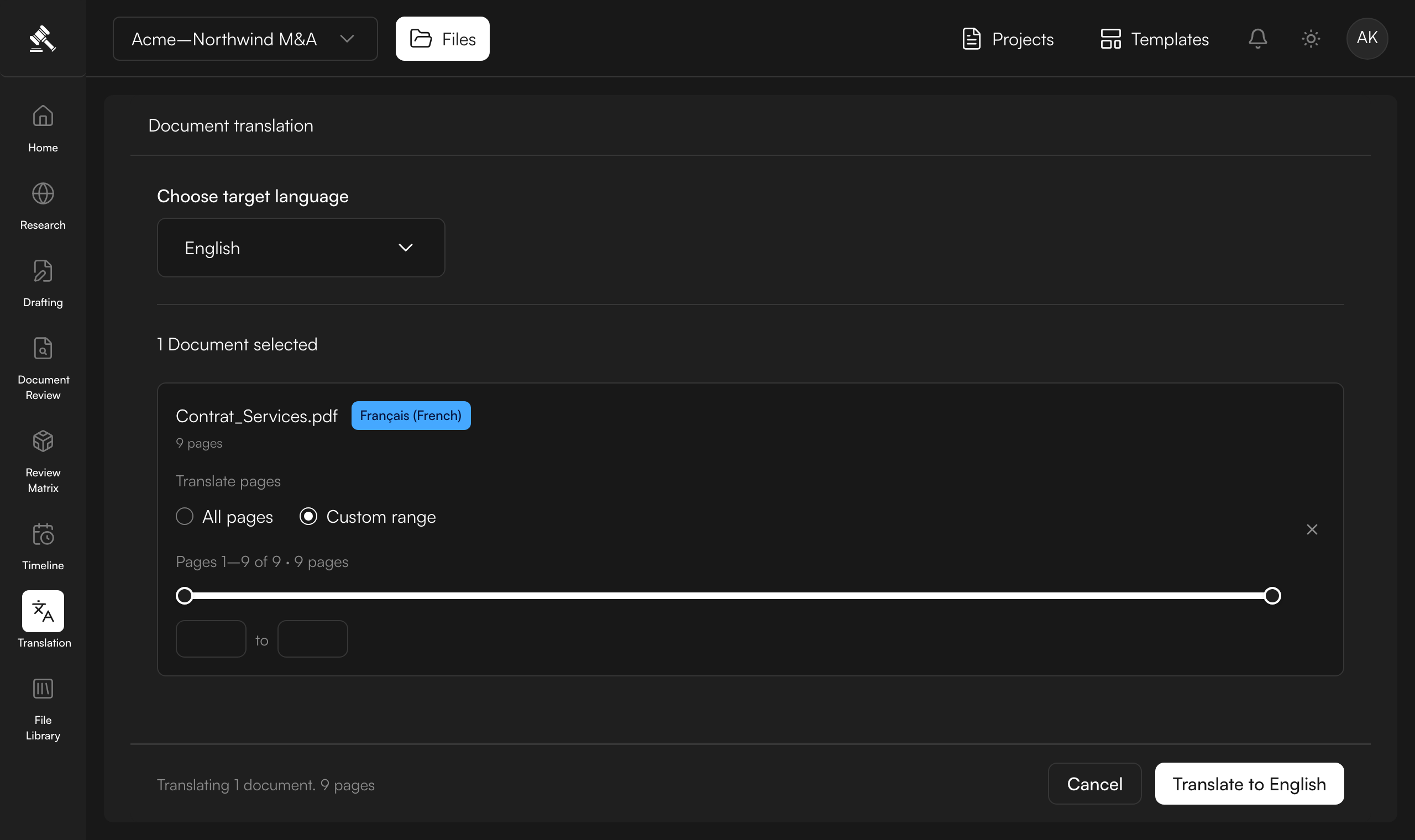Click the Français (French) language badge
1415x840 pixels.
coord(411,416)
